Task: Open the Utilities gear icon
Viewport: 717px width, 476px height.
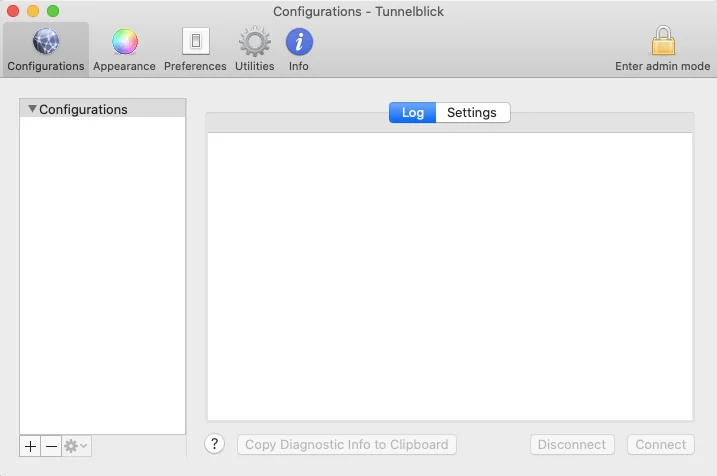Action: coord(255,41)
